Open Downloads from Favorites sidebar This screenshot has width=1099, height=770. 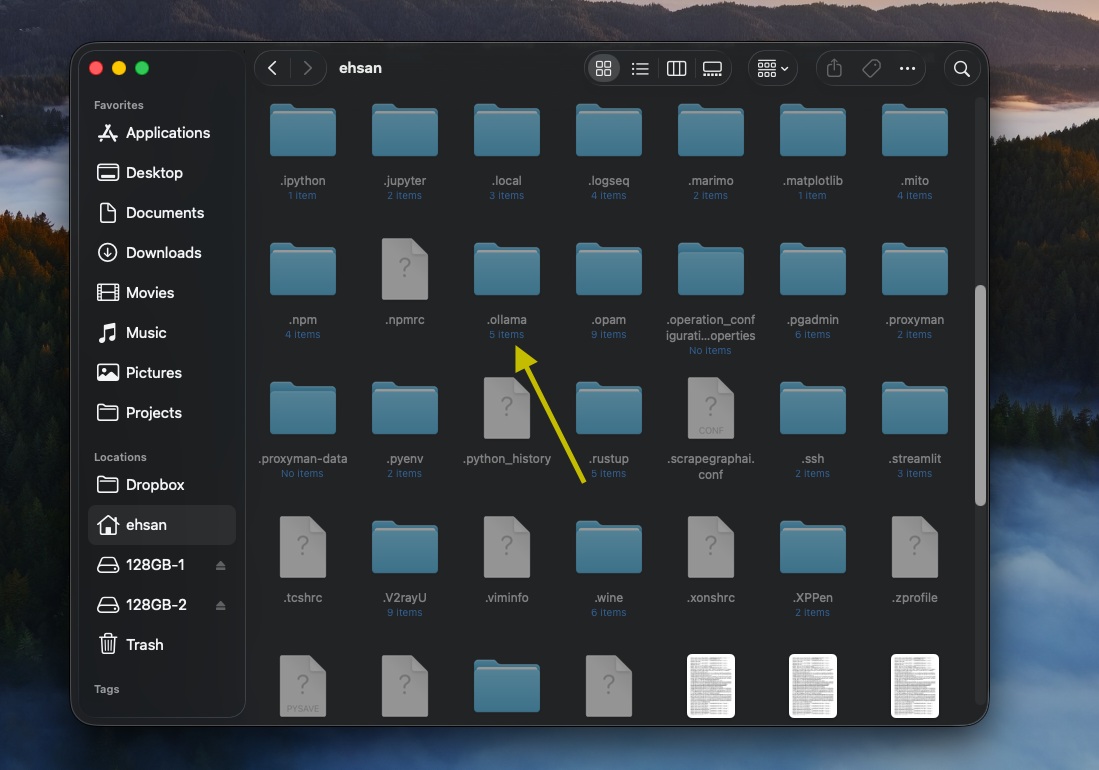tap(163, 253)
